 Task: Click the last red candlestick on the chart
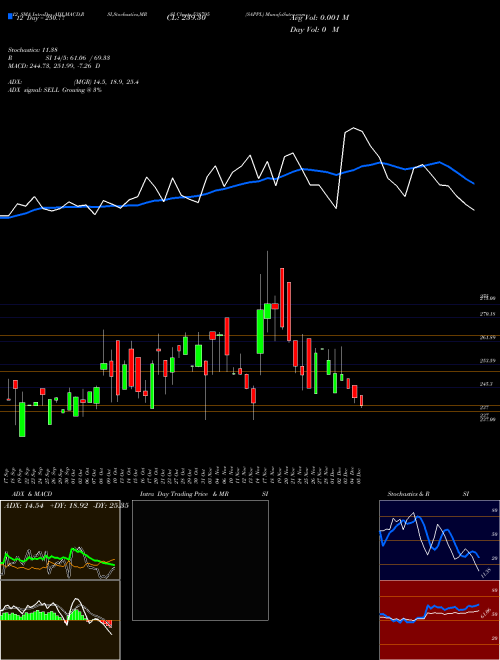(x=361, y=400)
